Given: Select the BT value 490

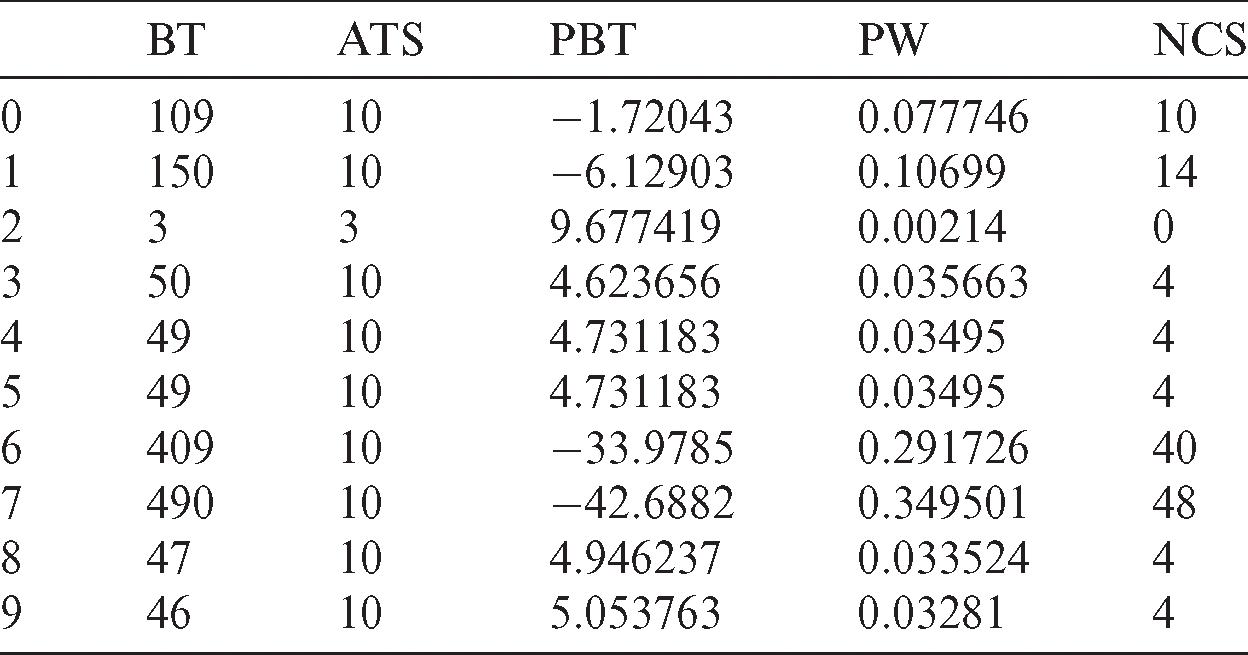Looking at the screenshot, I should pyautogui.click(x=180, y=504).
